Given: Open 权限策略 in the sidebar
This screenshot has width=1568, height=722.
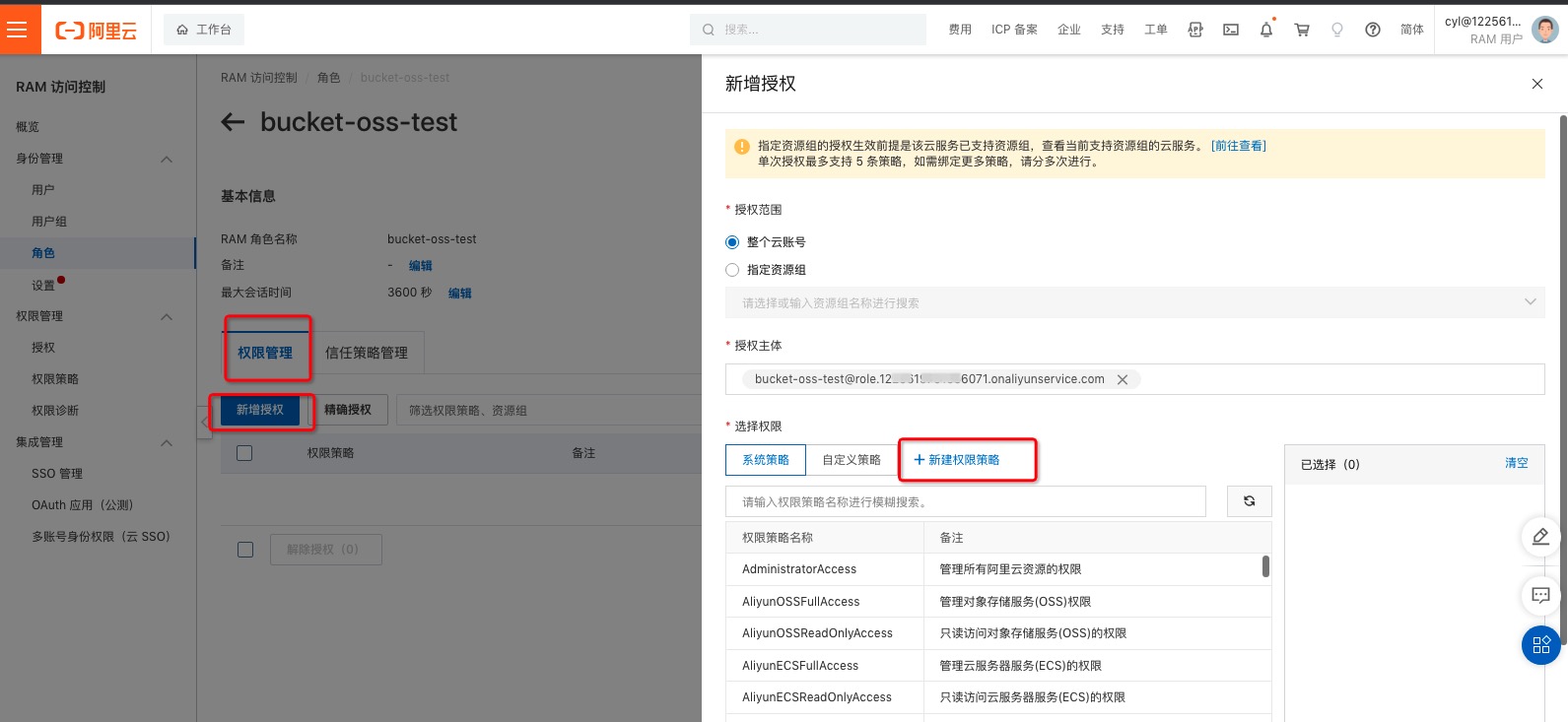Looking at the screenshot, I should pos(55,379).
